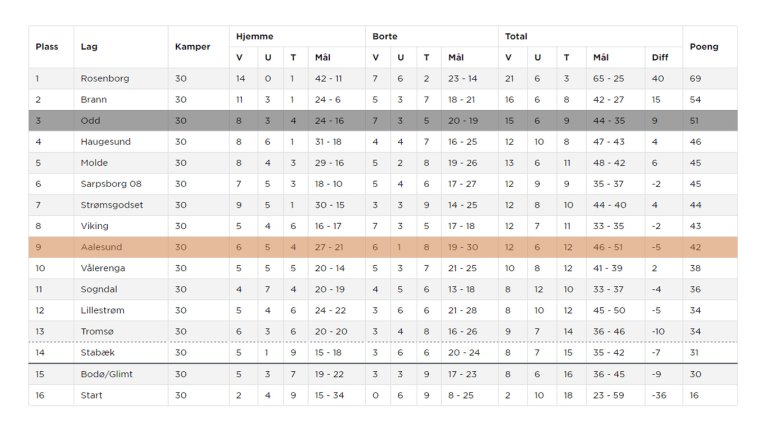Click the Lag column header
The height and width of the screenshot is (431, 768).
tap(89, 46)
